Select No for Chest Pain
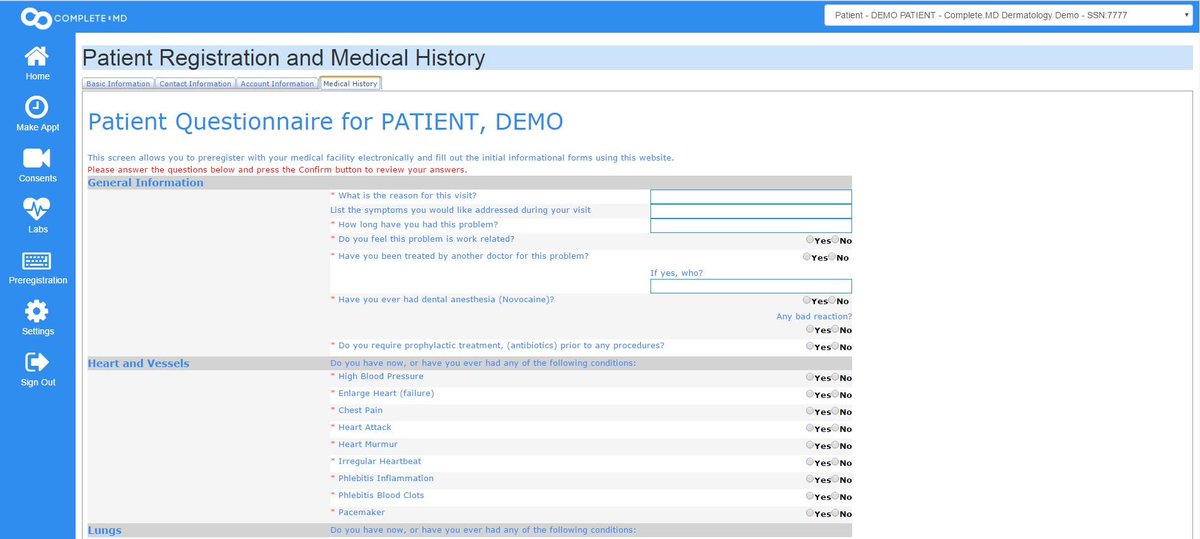This screenshot has width=1200, height=539. [835, 411]
